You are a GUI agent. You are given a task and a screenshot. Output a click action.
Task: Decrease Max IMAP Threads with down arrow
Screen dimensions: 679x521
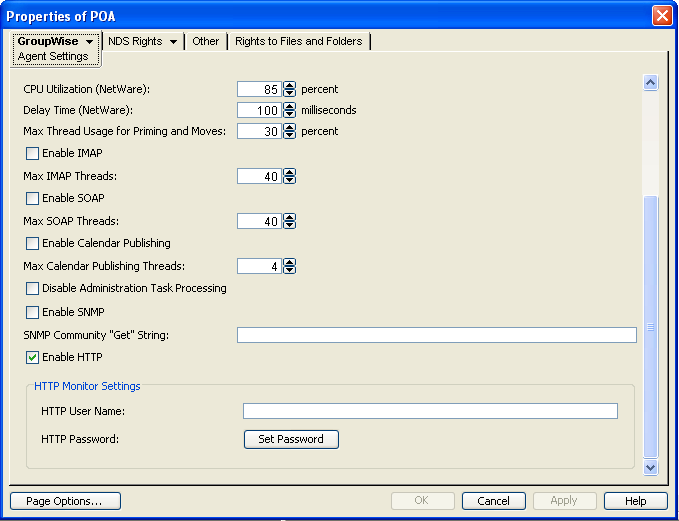(289, 180)
